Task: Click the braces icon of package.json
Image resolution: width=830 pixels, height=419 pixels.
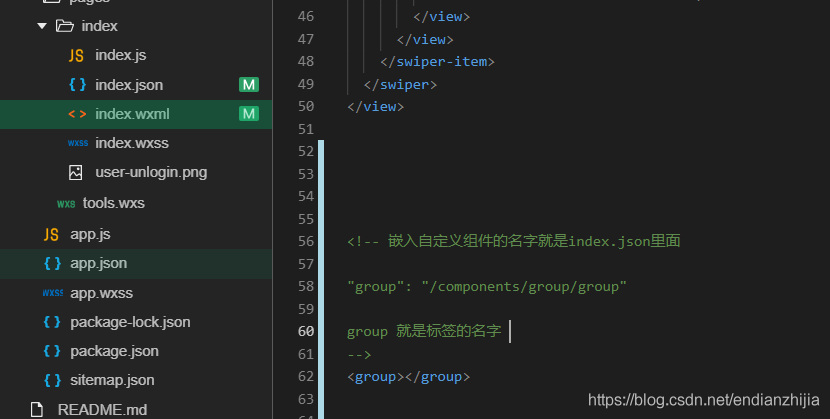Action: click(52, 351)
